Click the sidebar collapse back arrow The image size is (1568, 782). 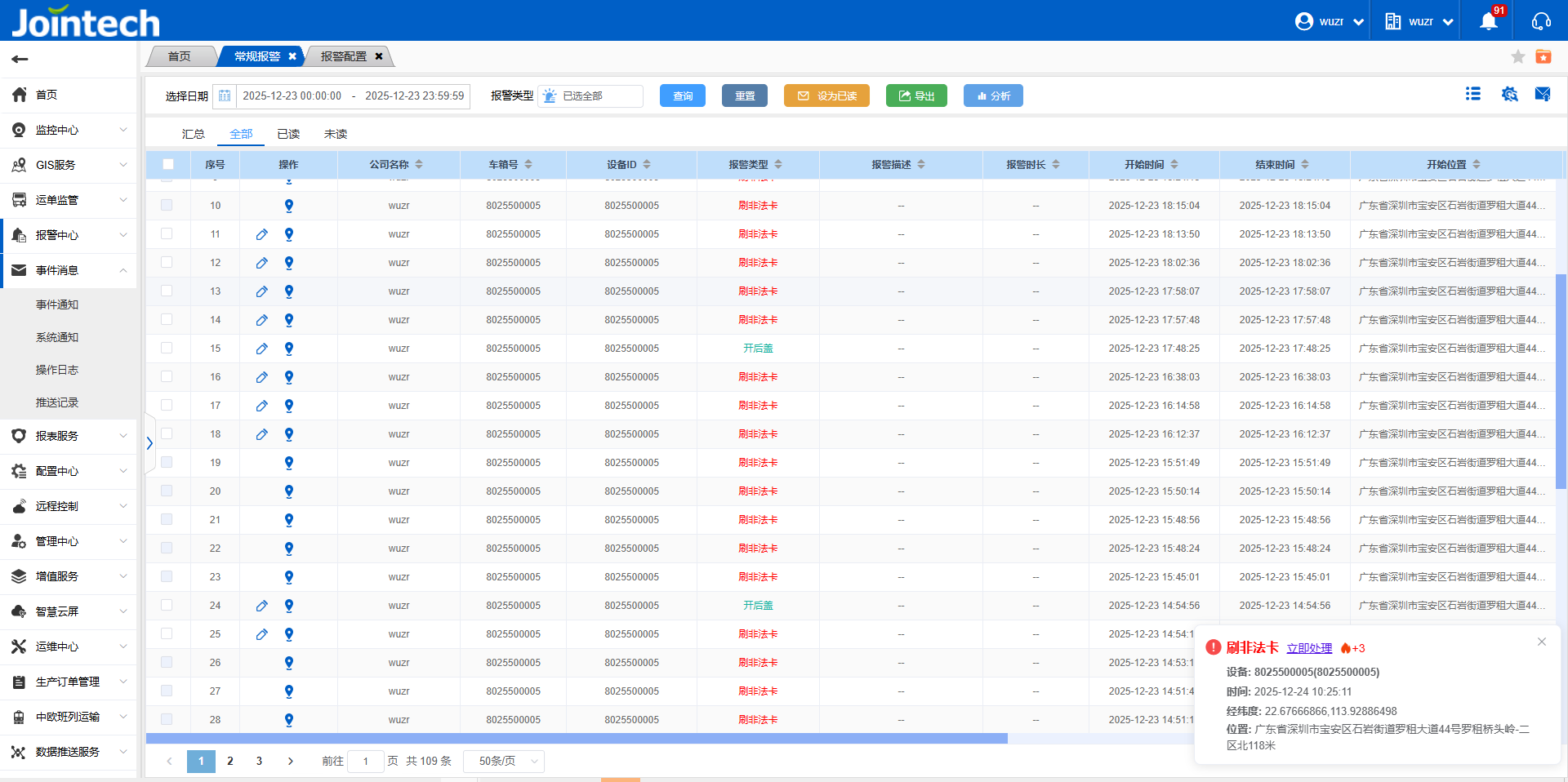[x=20, y=59]
